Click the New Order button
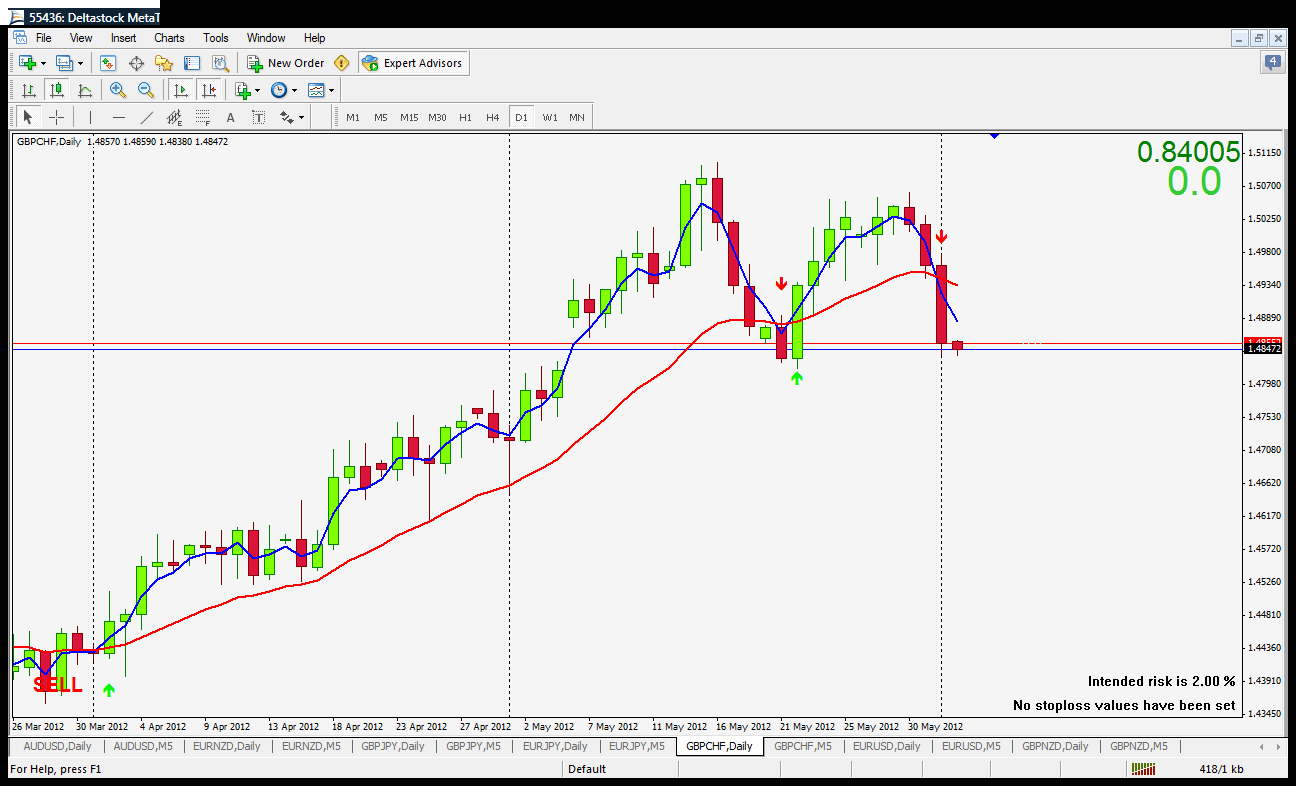The width and height of the screenshot is (1296, 786). pyautogui.click(x=287, y=63)
